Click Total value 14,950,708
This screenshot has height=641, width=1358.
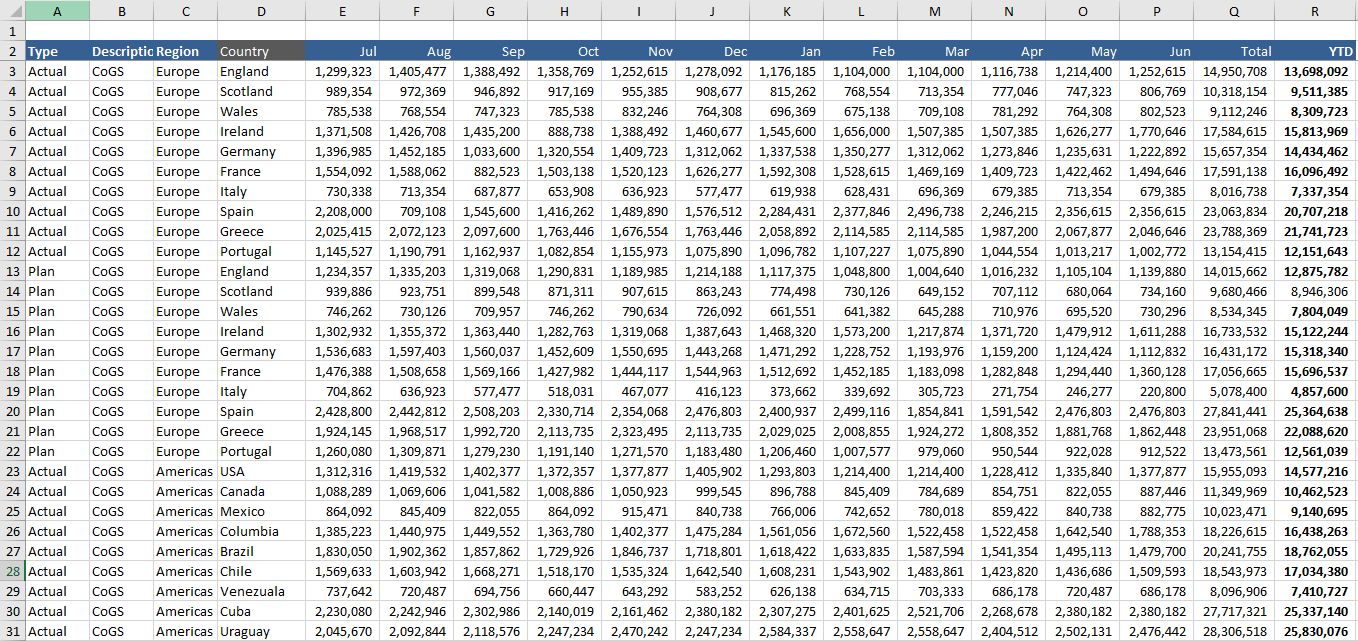[x=1234, y=71]
